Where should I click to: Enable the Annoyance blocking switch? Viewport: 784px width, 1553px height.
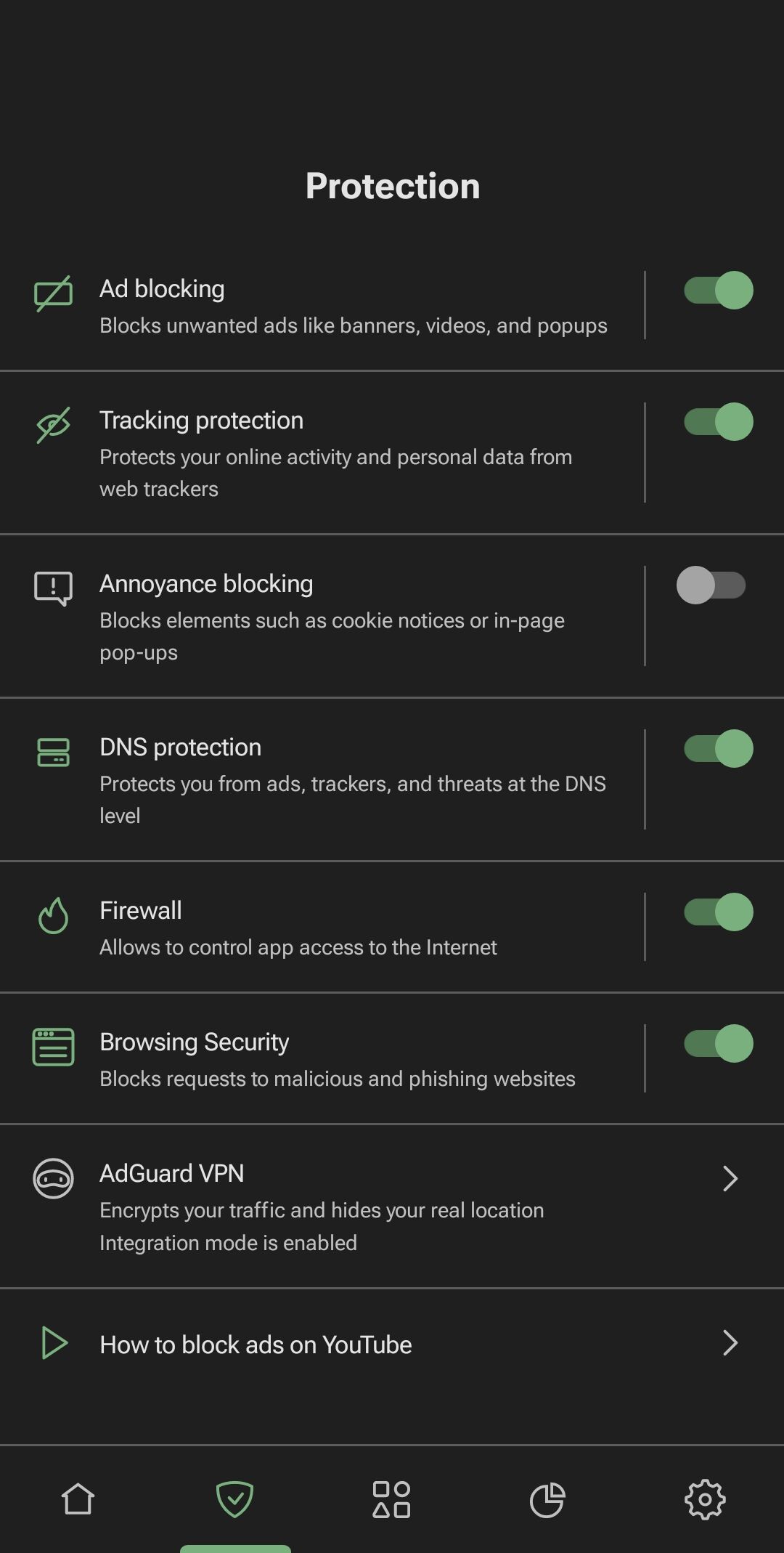tap(711, 585)
